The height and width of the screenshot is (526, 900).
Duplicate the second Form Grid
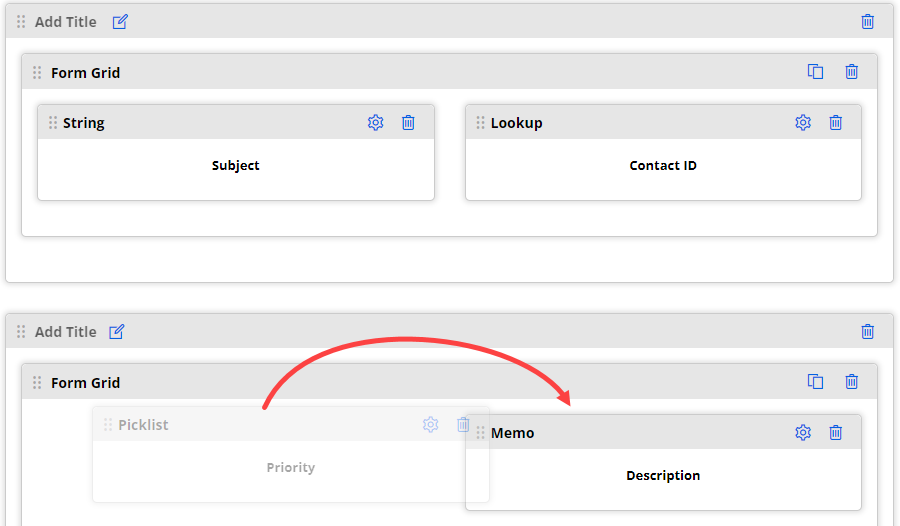point(816,382)
